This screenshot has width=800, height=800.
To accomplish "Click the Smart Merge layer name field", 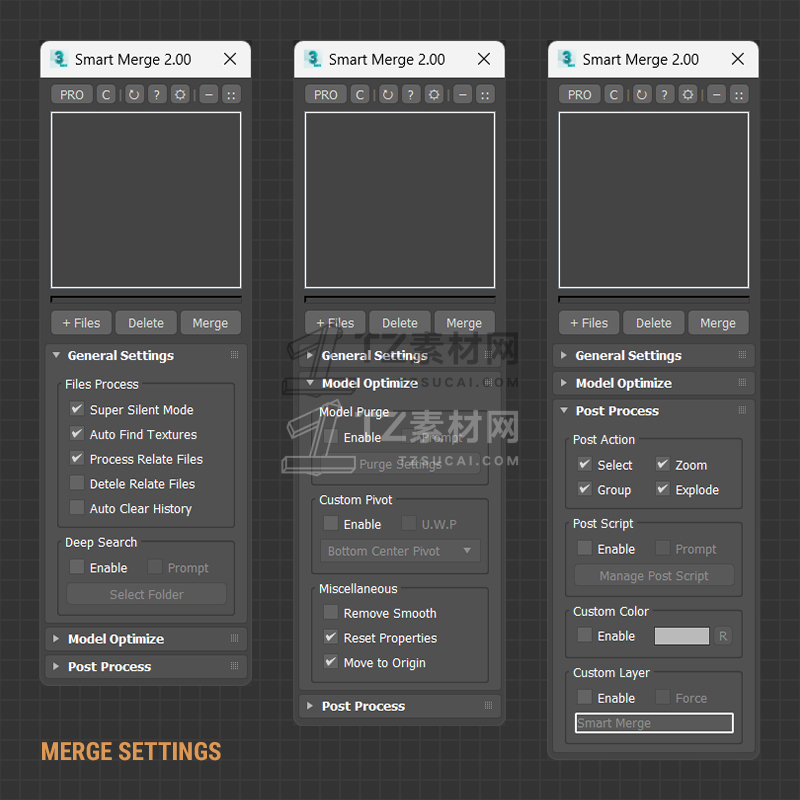I will pos(654,723).
